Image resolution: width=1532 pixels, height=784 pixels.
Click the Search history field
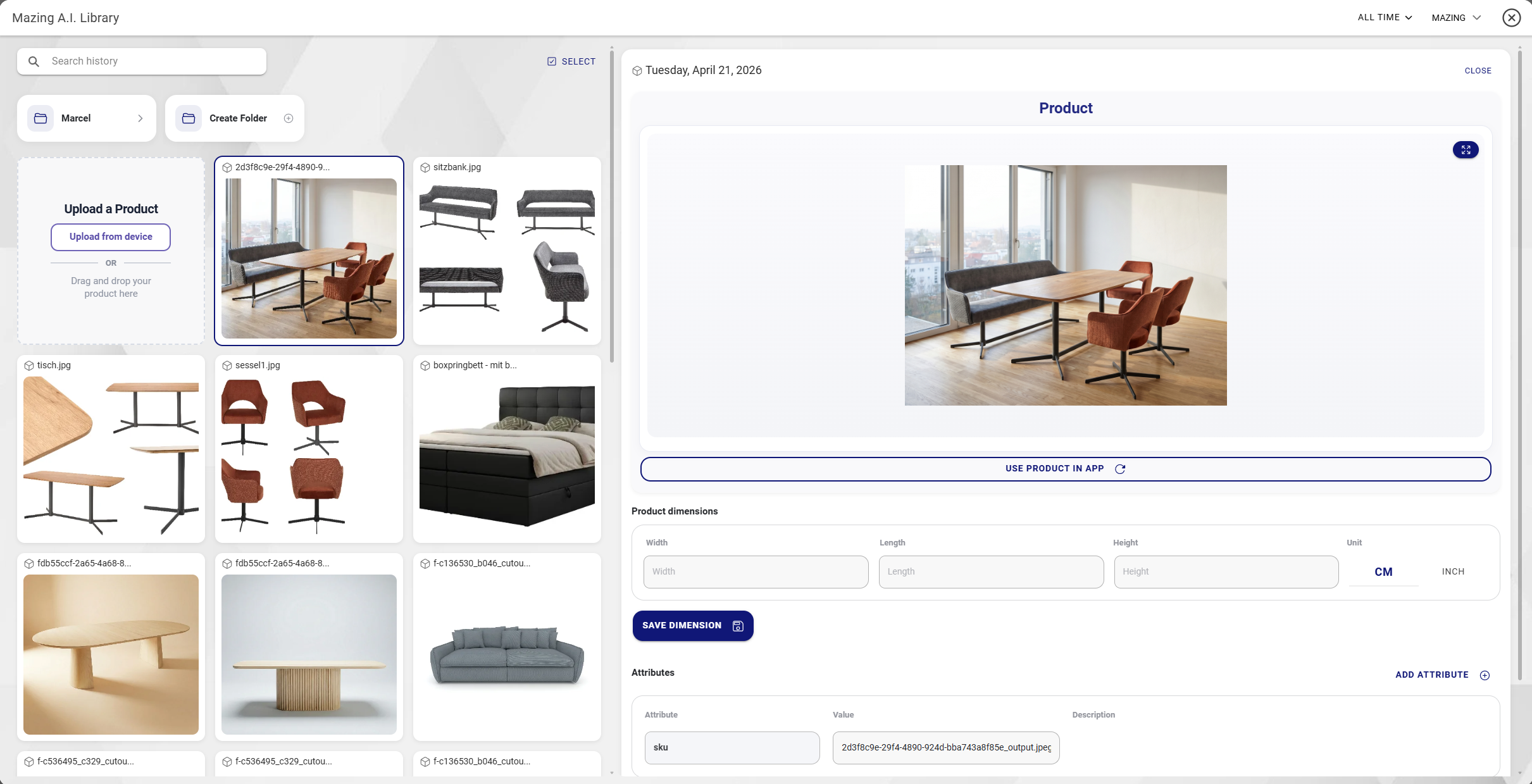point(142,61)
